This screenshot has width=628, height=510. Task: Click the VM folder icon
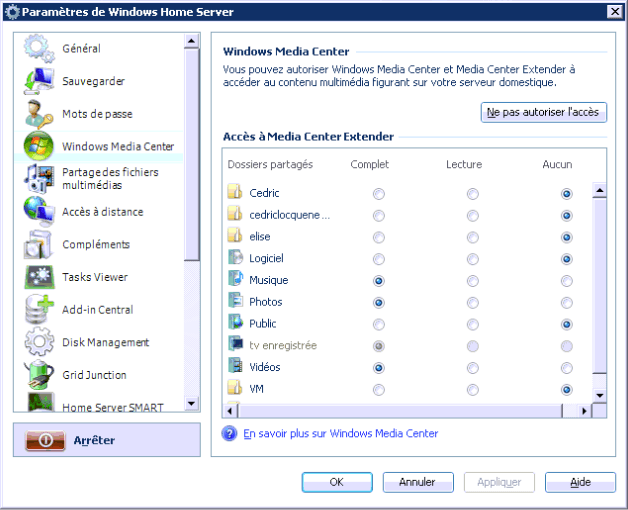[x=235, y=388]
